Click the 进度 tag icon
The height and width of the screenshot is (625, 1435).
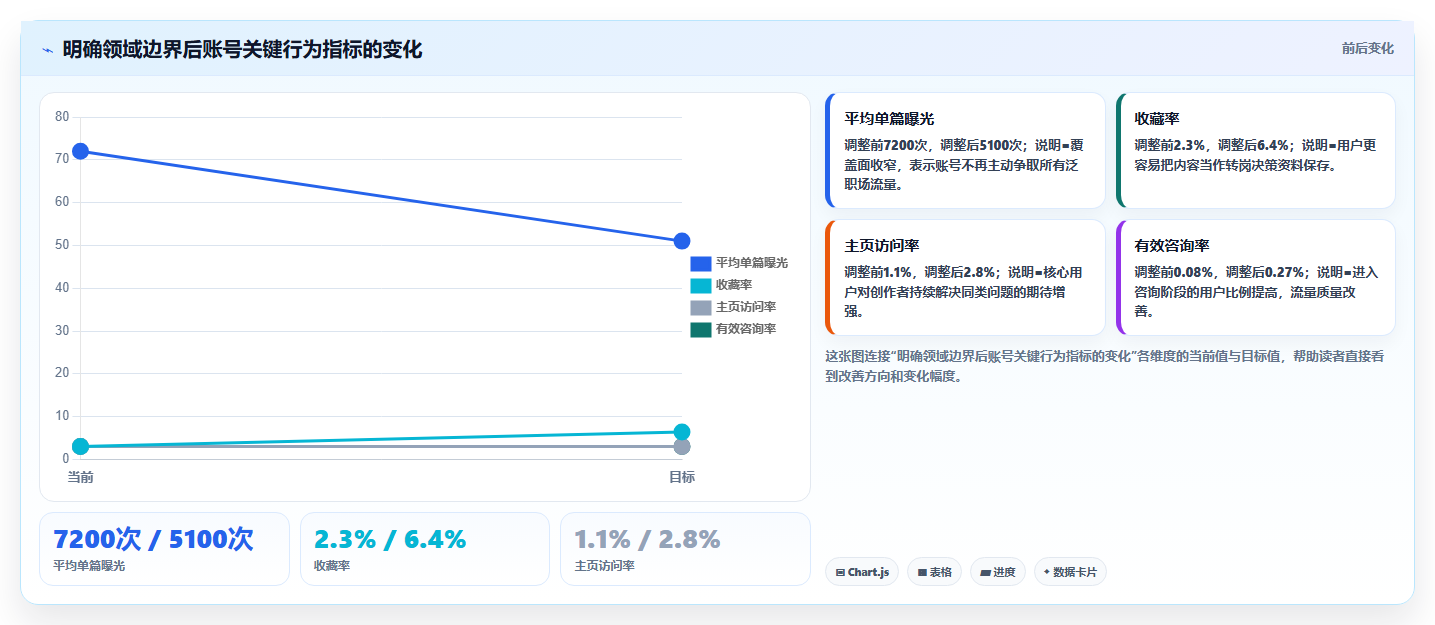click(985, 573)
